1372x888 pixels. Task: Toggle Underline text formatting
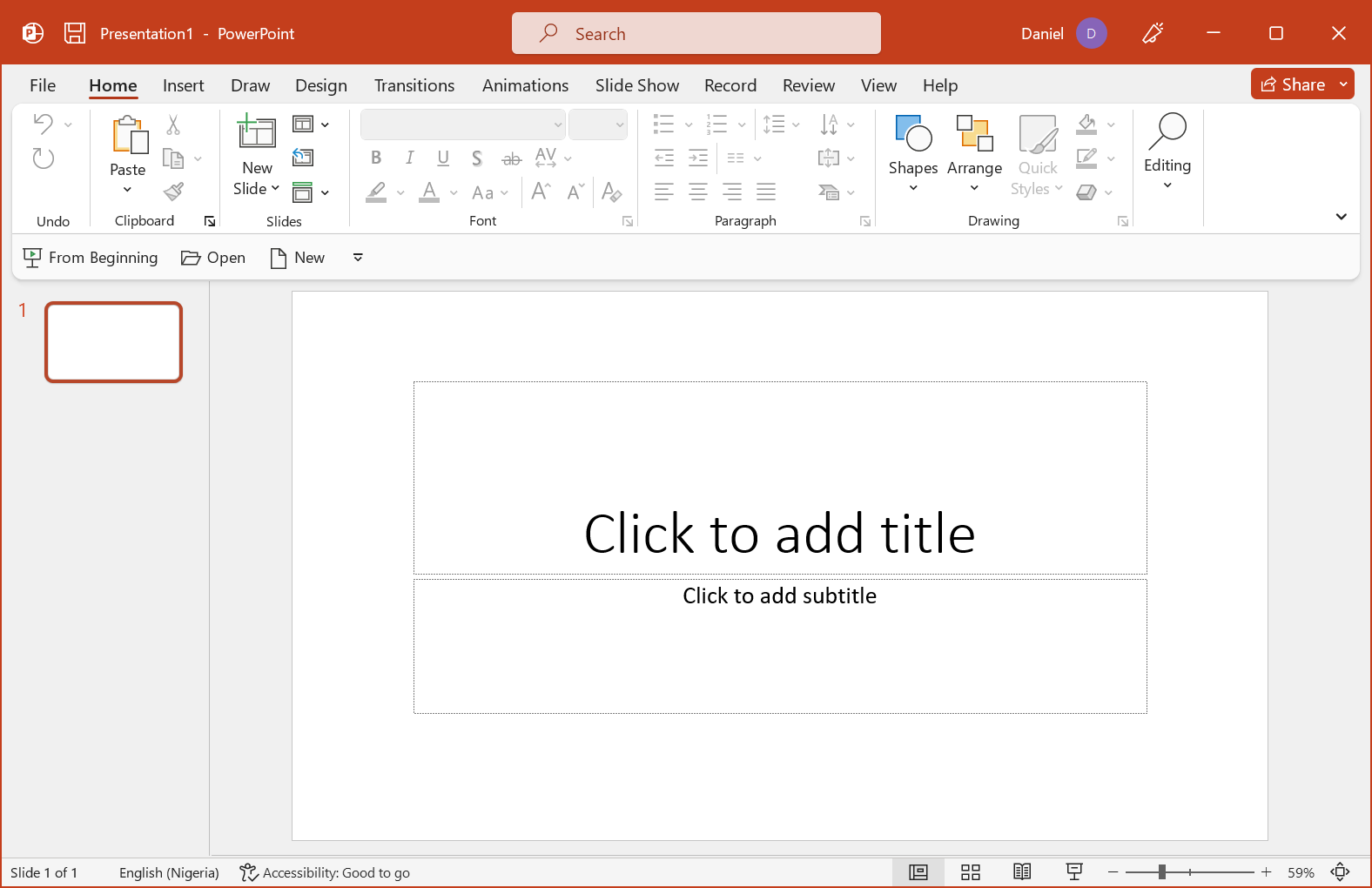[x=443, y=158]
